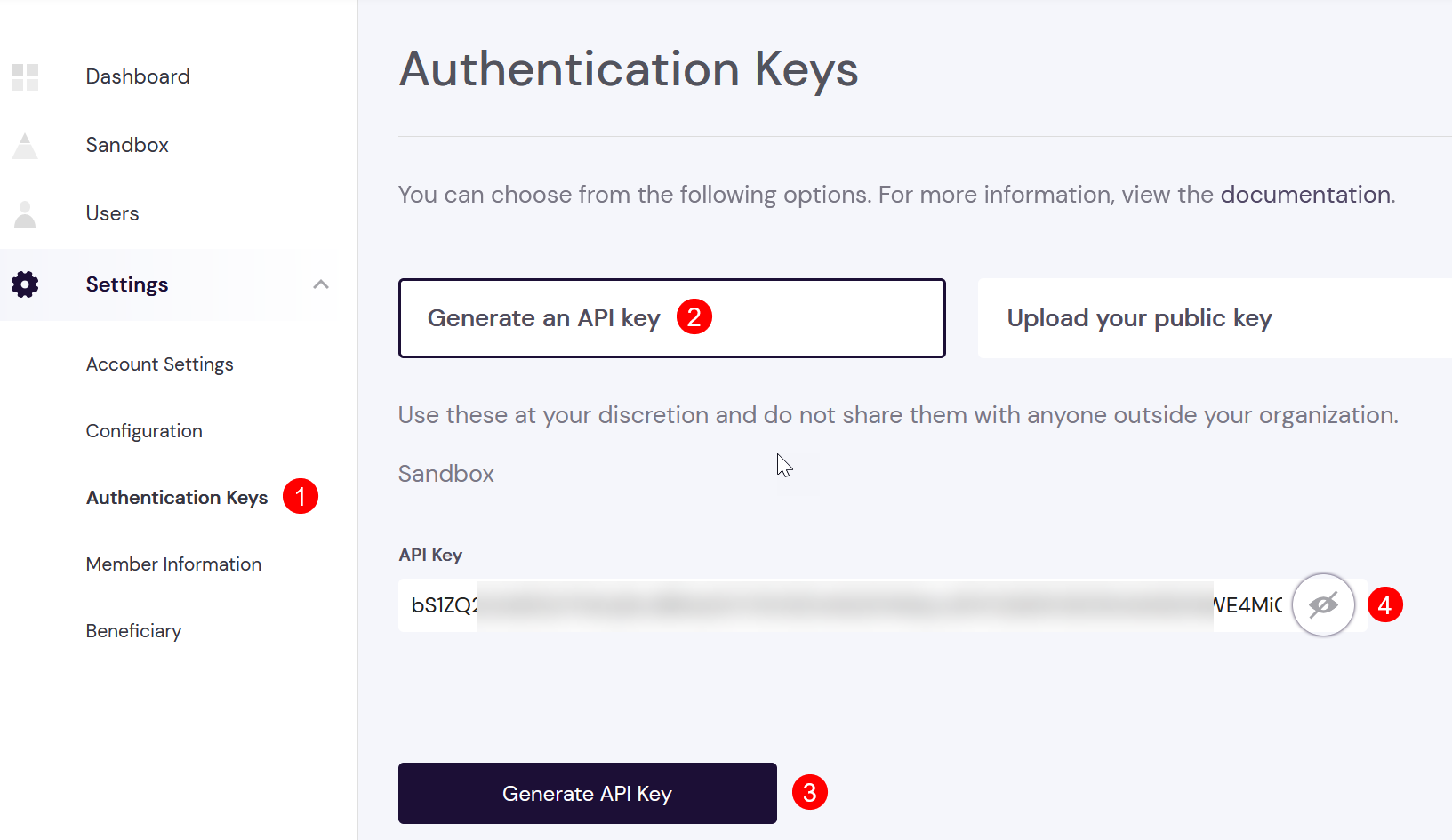Select the Upload your public key option
This screenshot has width=1452, height=840.
pyautogui.click(x=1215, y=318)
